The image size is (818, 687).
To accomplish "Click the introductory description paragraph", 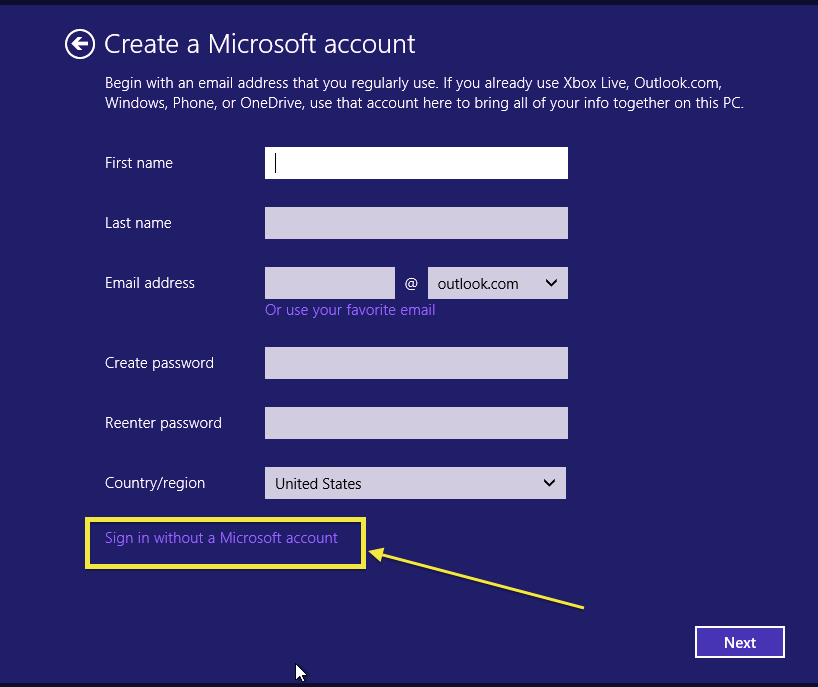I will point(424,92).
